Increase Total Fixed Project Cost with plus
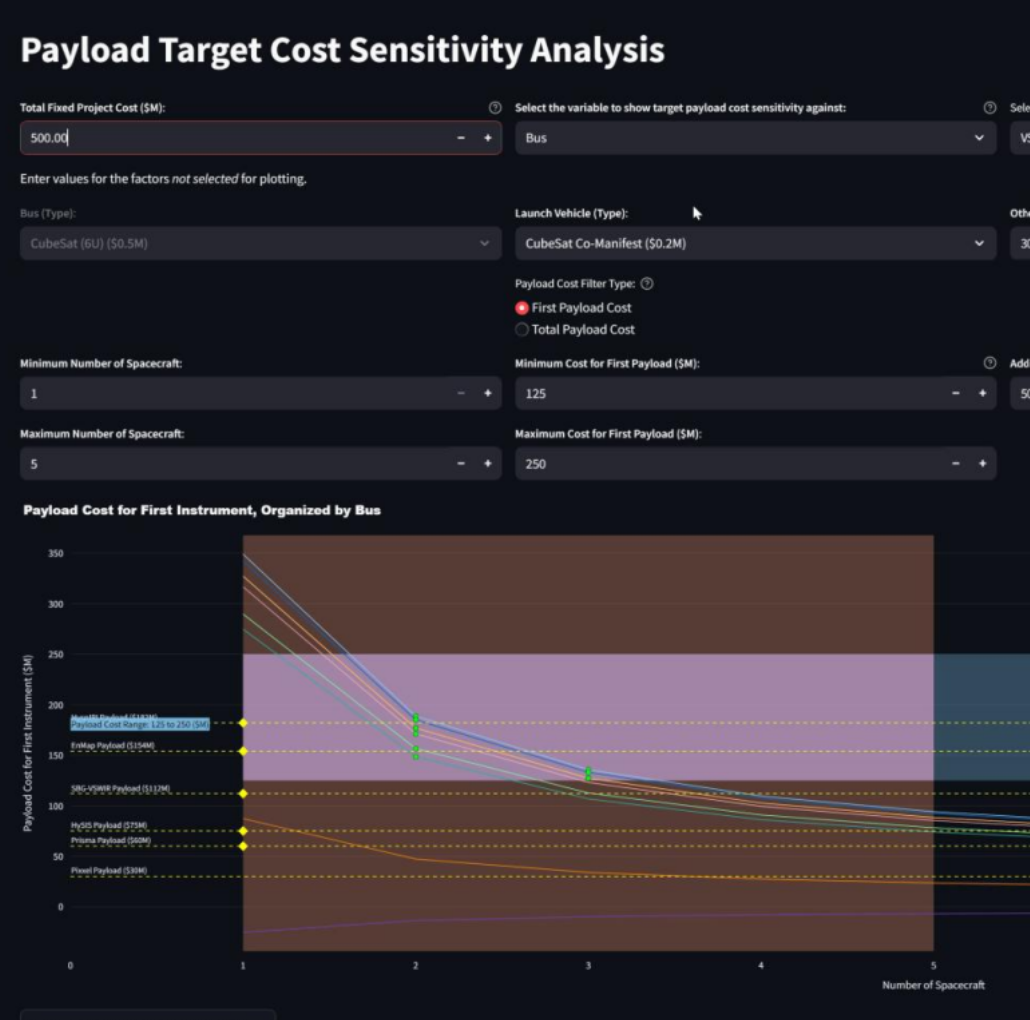The width and height of the screenshot is (1030, 1020). [488, 138]
